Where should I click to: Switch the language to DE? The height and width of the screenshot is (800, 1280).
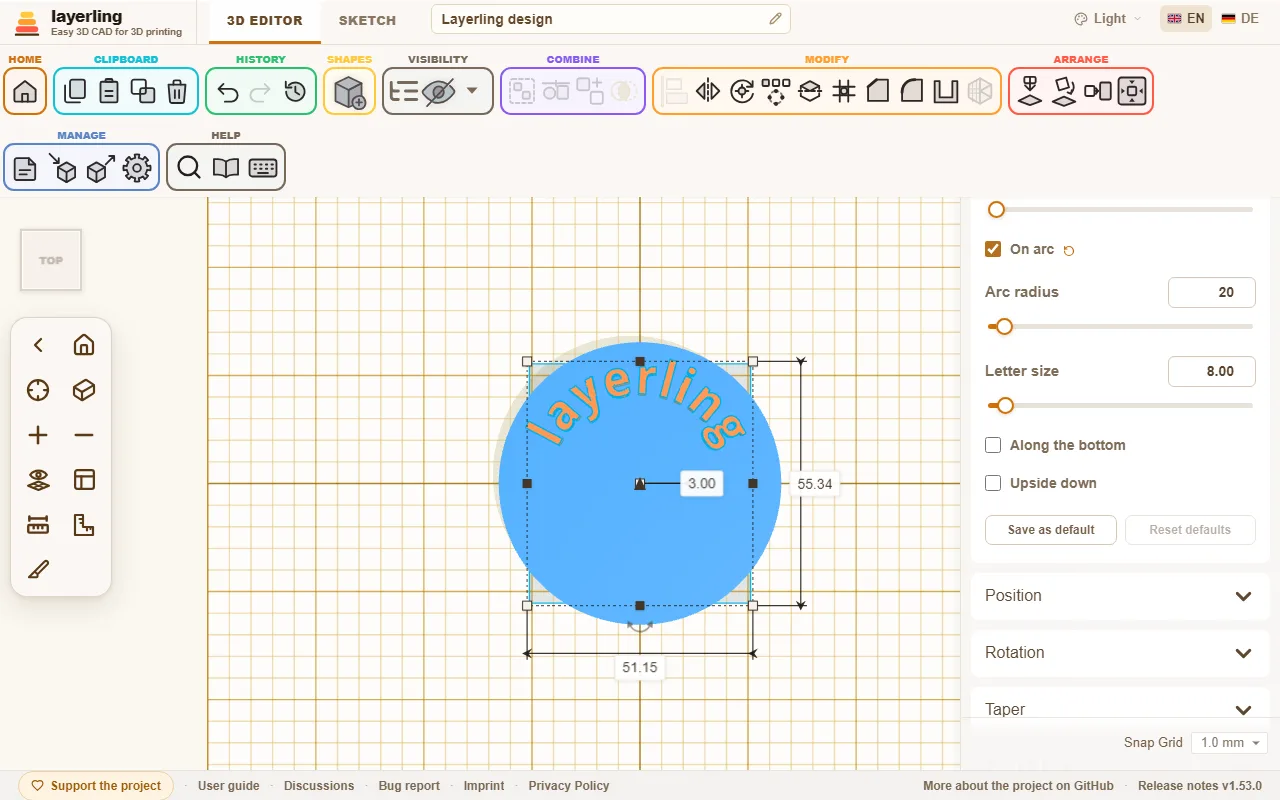(x=1240, y=19)
